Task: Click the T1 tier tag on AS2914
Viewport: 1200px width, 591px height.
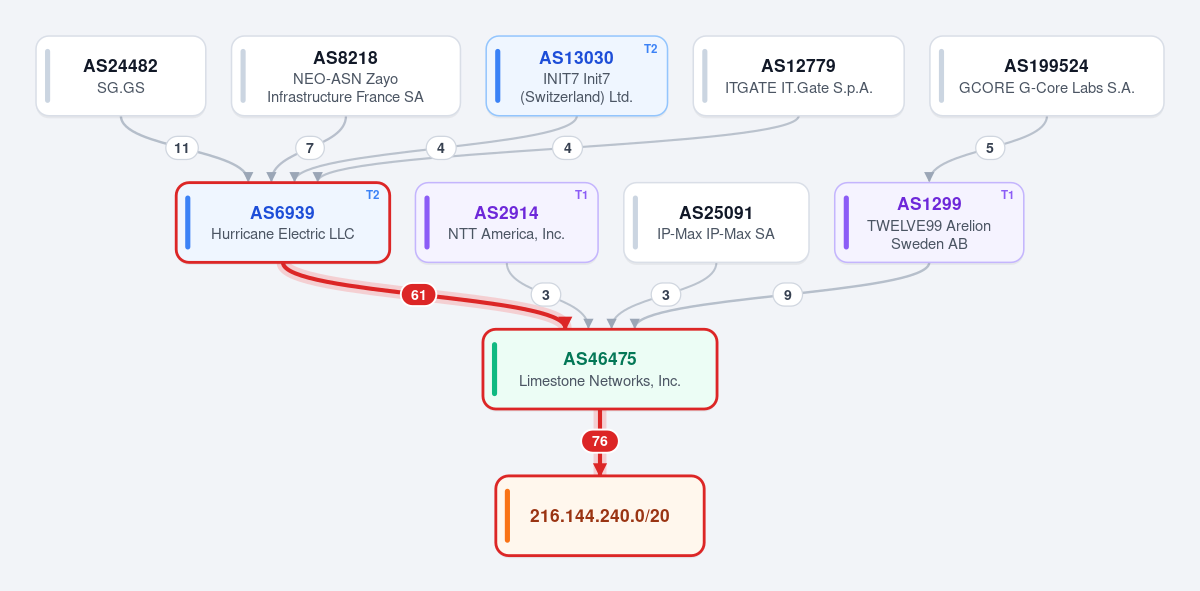Action: pyautogui.click(x=582, y=194)
